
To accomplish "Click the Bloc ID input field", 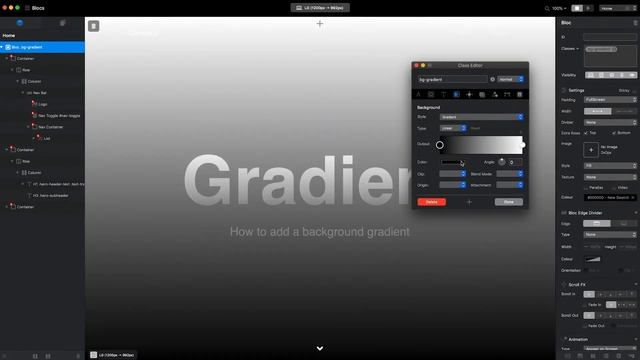I will [610, 37].
